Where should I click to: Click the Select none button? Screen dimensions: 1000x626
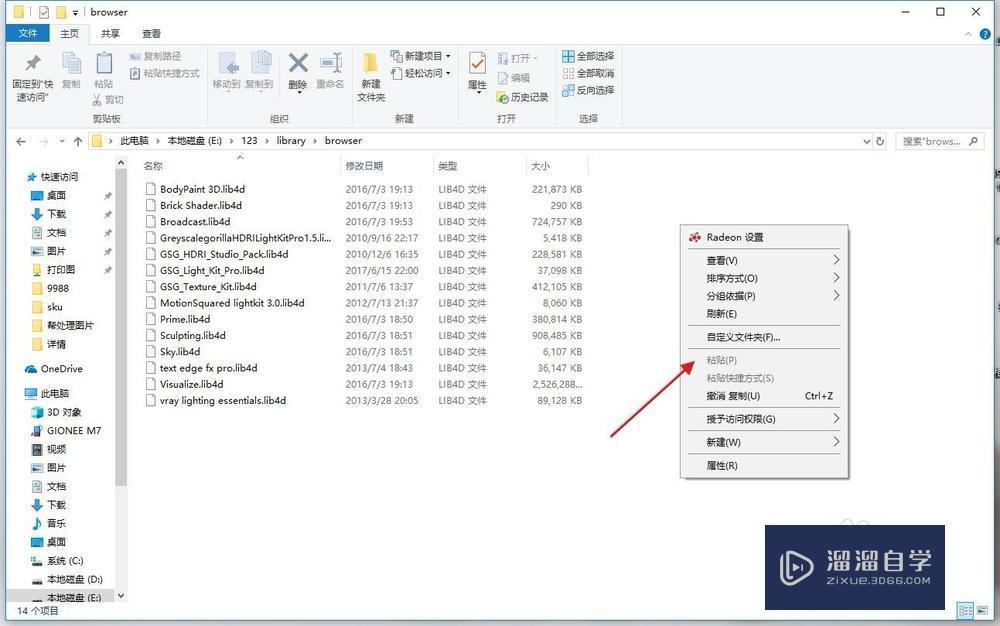[588, 73]
